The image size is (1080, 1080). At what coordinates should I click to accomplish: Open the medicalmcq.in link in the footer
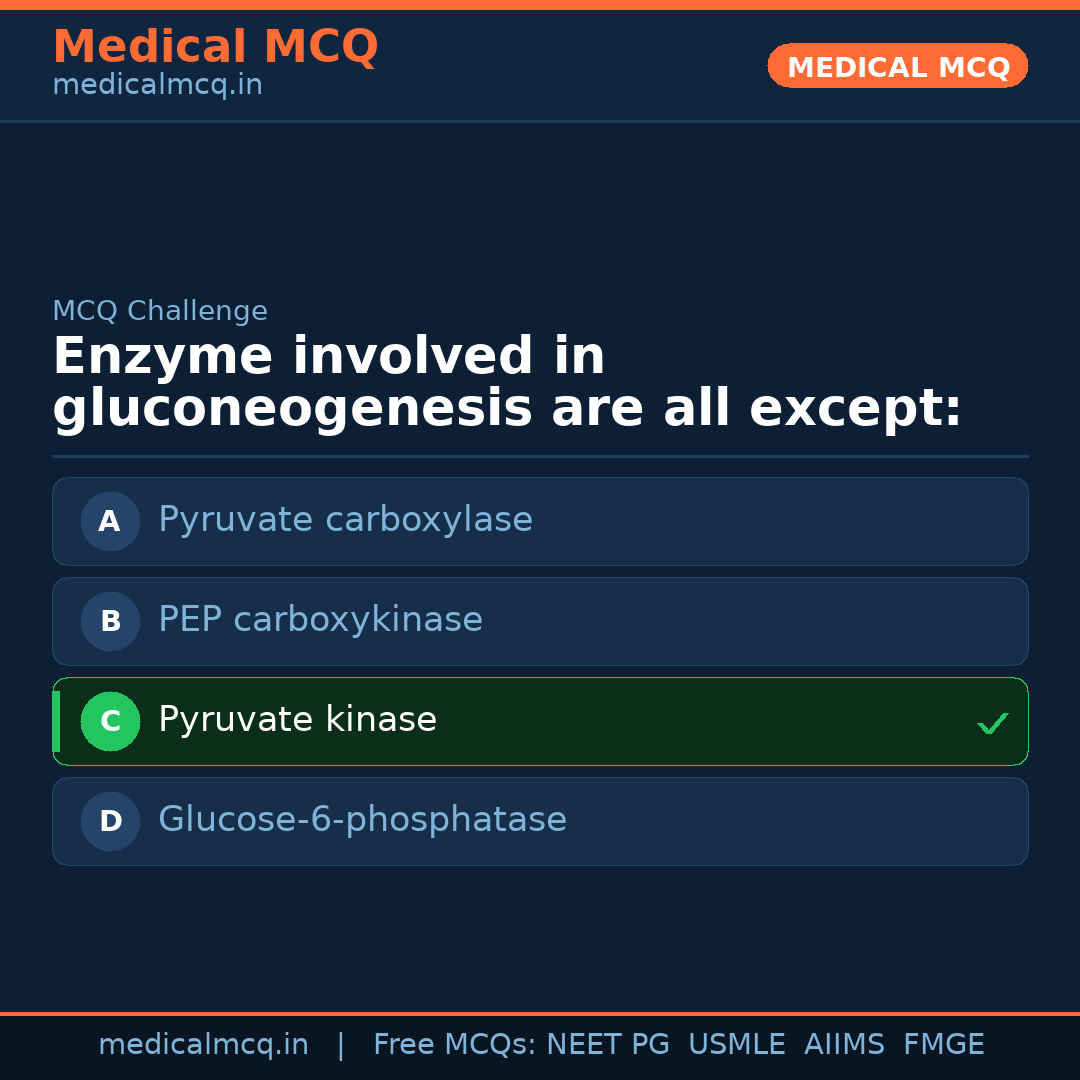[203, 1045]
